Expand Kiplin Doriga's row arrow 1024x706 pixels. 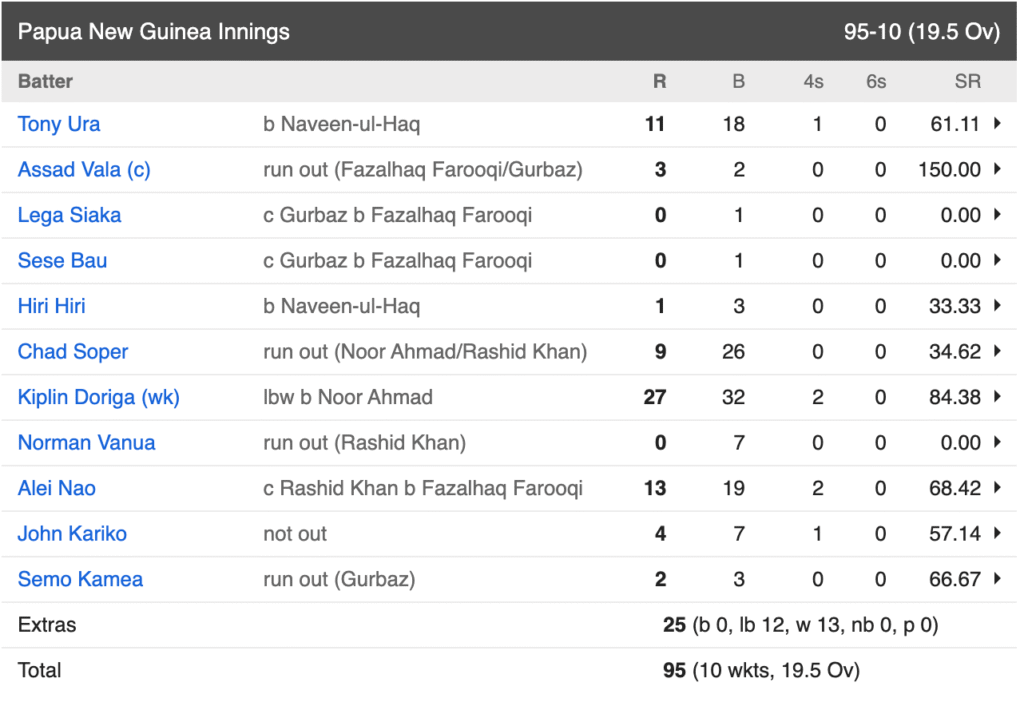click(997, 396)
